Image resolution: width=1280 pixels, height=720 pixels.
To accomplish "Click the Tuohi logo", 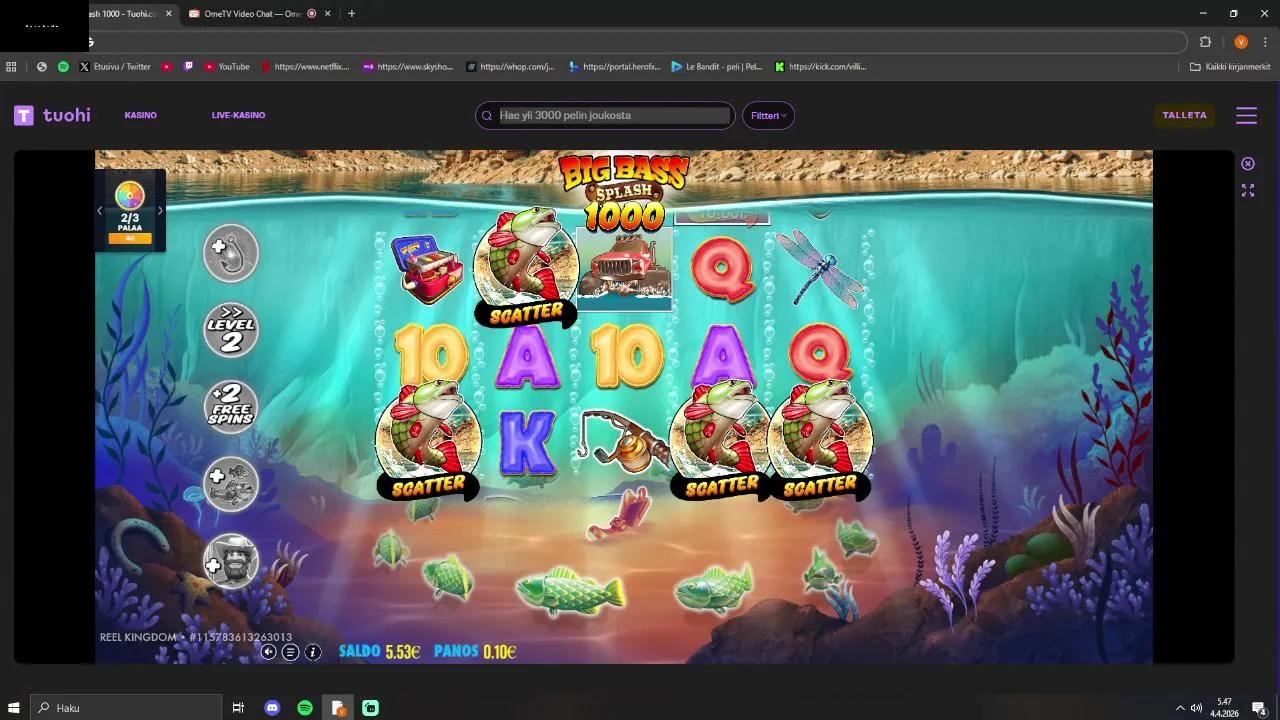I will tap(52, 115).
